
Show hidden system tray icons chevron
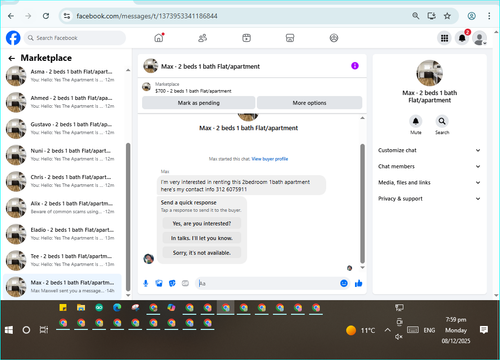pyautogui.click(x=387, y=330)
